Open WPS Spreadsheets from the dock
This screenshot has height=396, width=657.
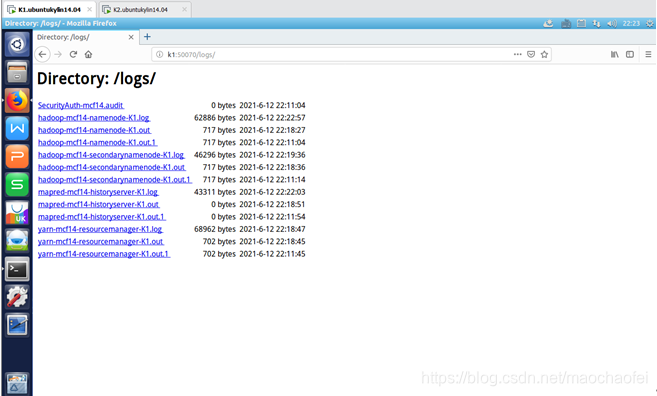(17, 184)
